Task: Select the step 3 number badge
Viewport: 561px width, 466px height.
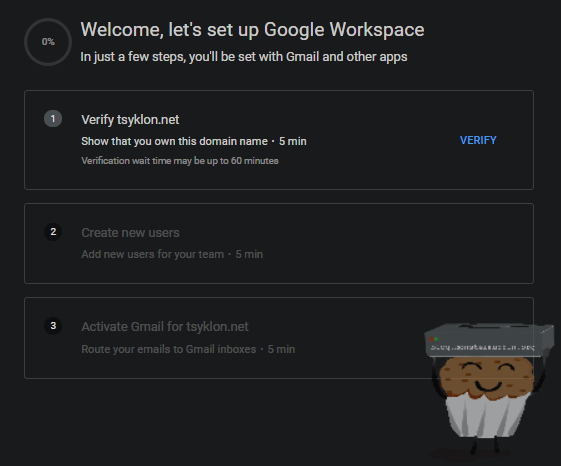Action: 53,326
